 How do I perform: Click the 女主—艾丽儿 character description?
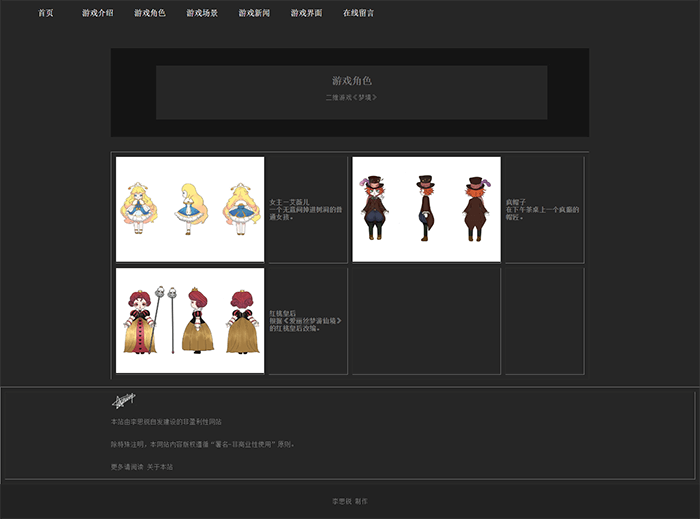click(292, 210)
